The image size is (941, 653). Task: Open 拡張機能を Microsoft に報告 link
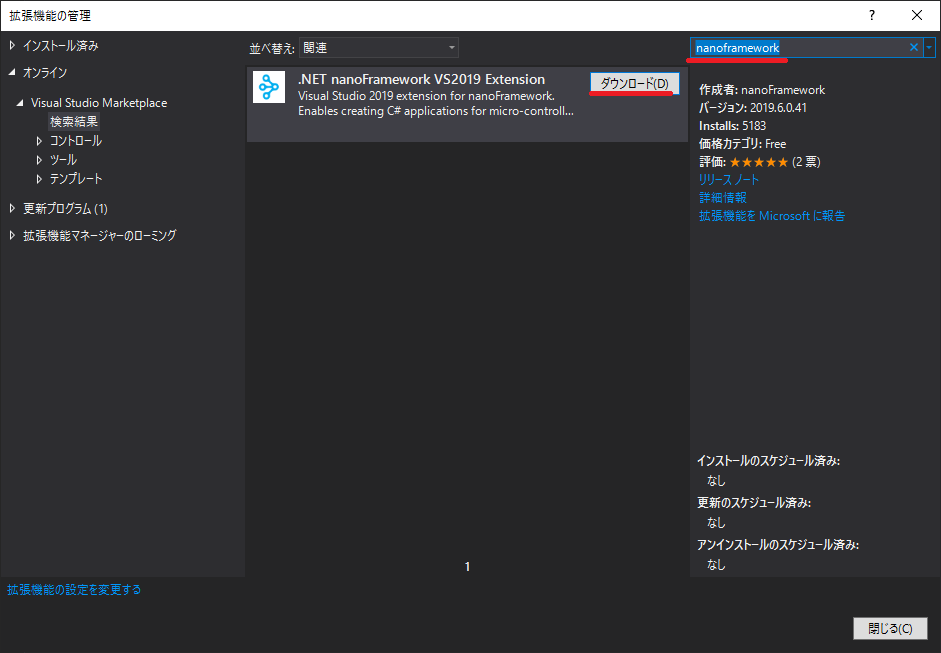coord(772,215)
